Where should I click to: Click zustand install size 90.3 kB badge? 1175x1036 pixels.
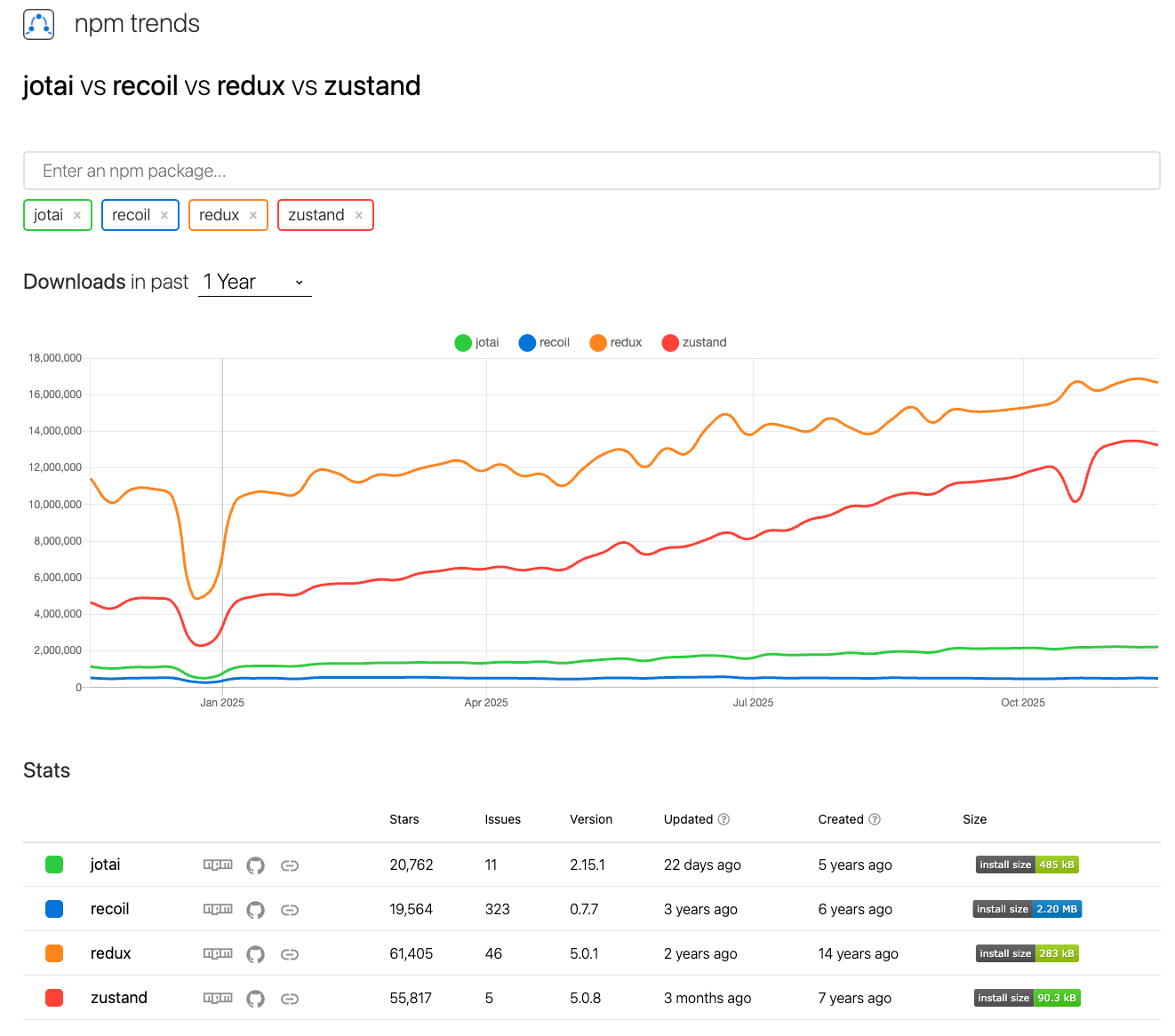tap(1027, 998)
